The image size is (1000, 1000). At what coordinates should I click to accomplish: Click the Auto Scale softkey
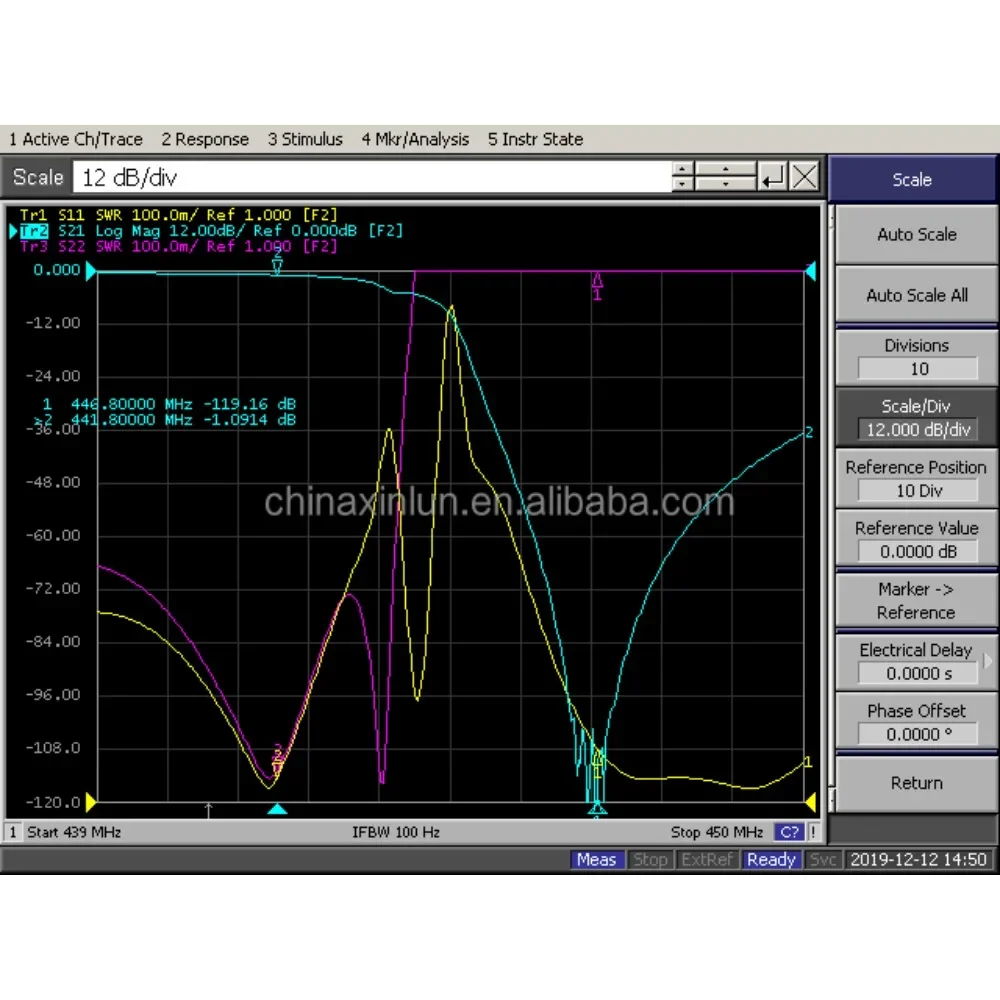(916, 235)
